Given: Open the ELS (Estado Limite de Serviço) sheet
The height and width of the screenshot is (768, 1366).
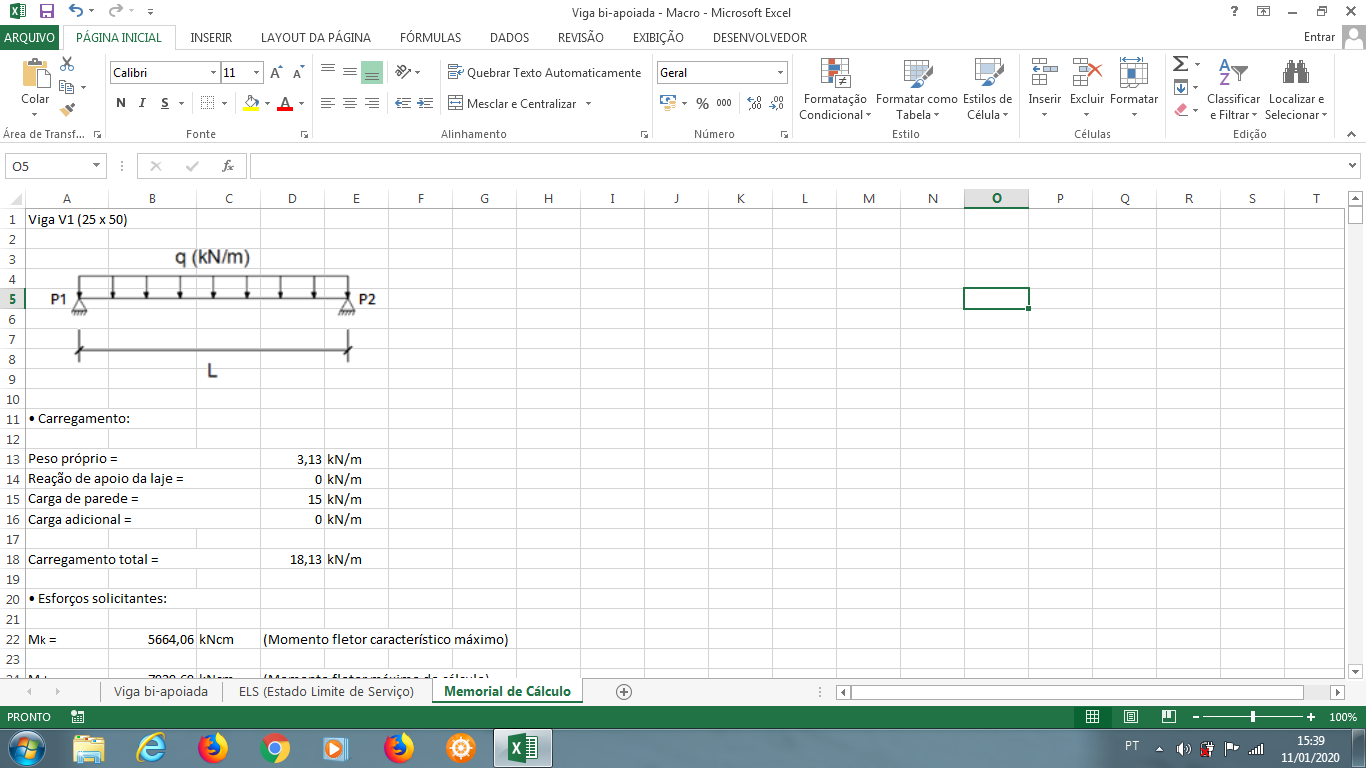Looking at the screenshot, I should pos(326,691).
